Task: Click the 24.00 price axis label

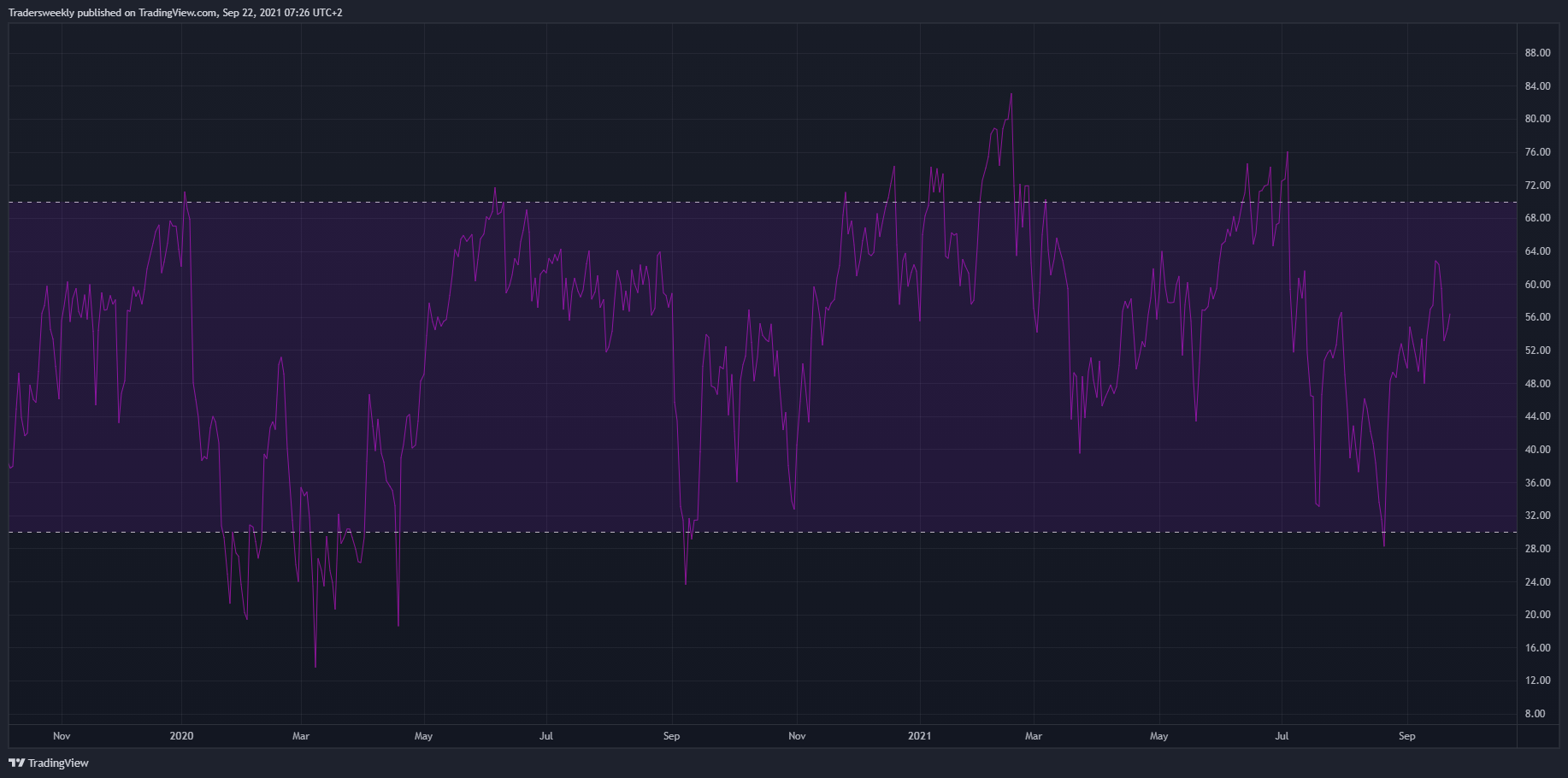Action: pos(1537,582)
